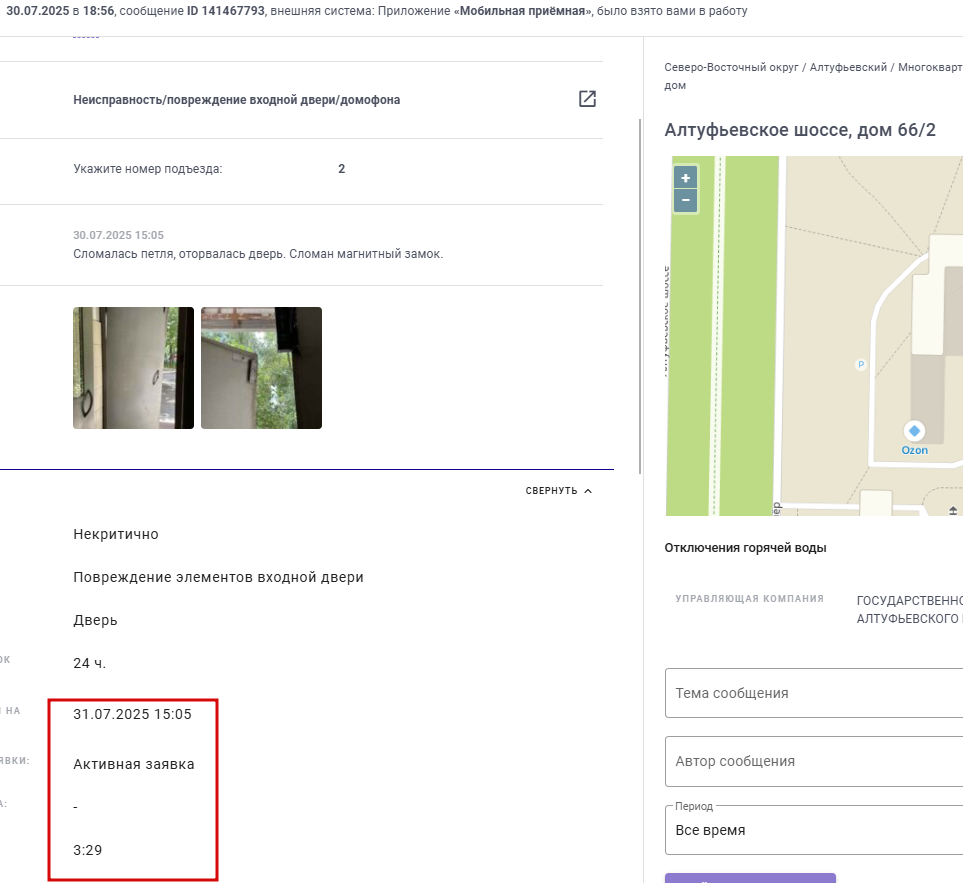Viewport: 963px width, 883px height.
Task: Open issue details in new window icon
Action: click(587, 99)
